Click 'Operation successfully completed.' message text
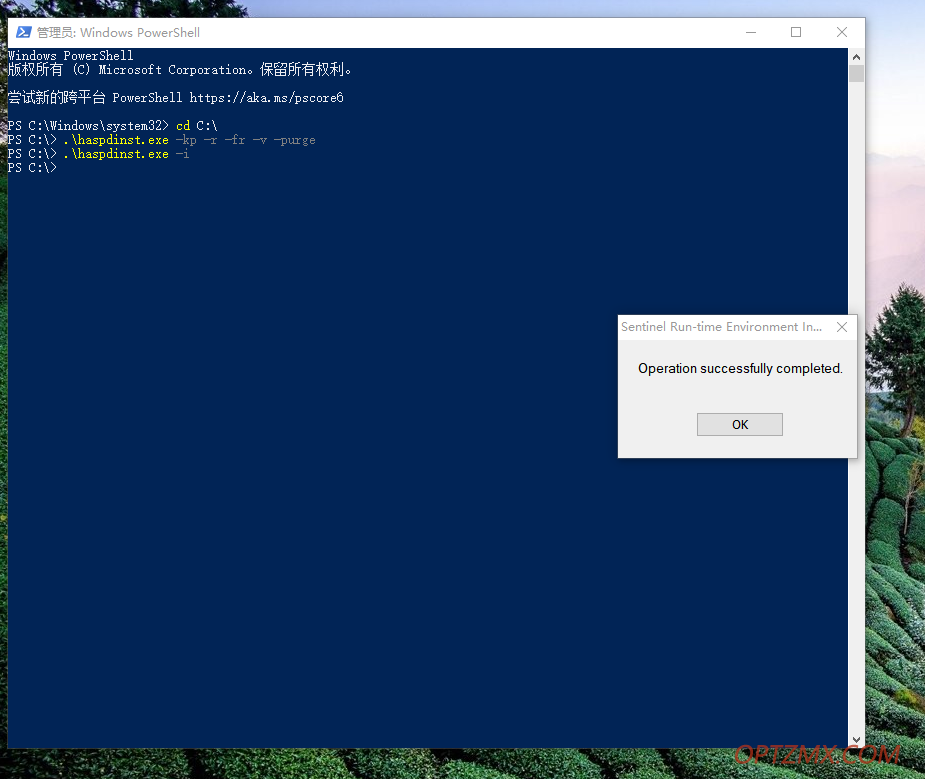Image resolution: width=925 pixels, height=779 pixels. (x=740, y=369)
